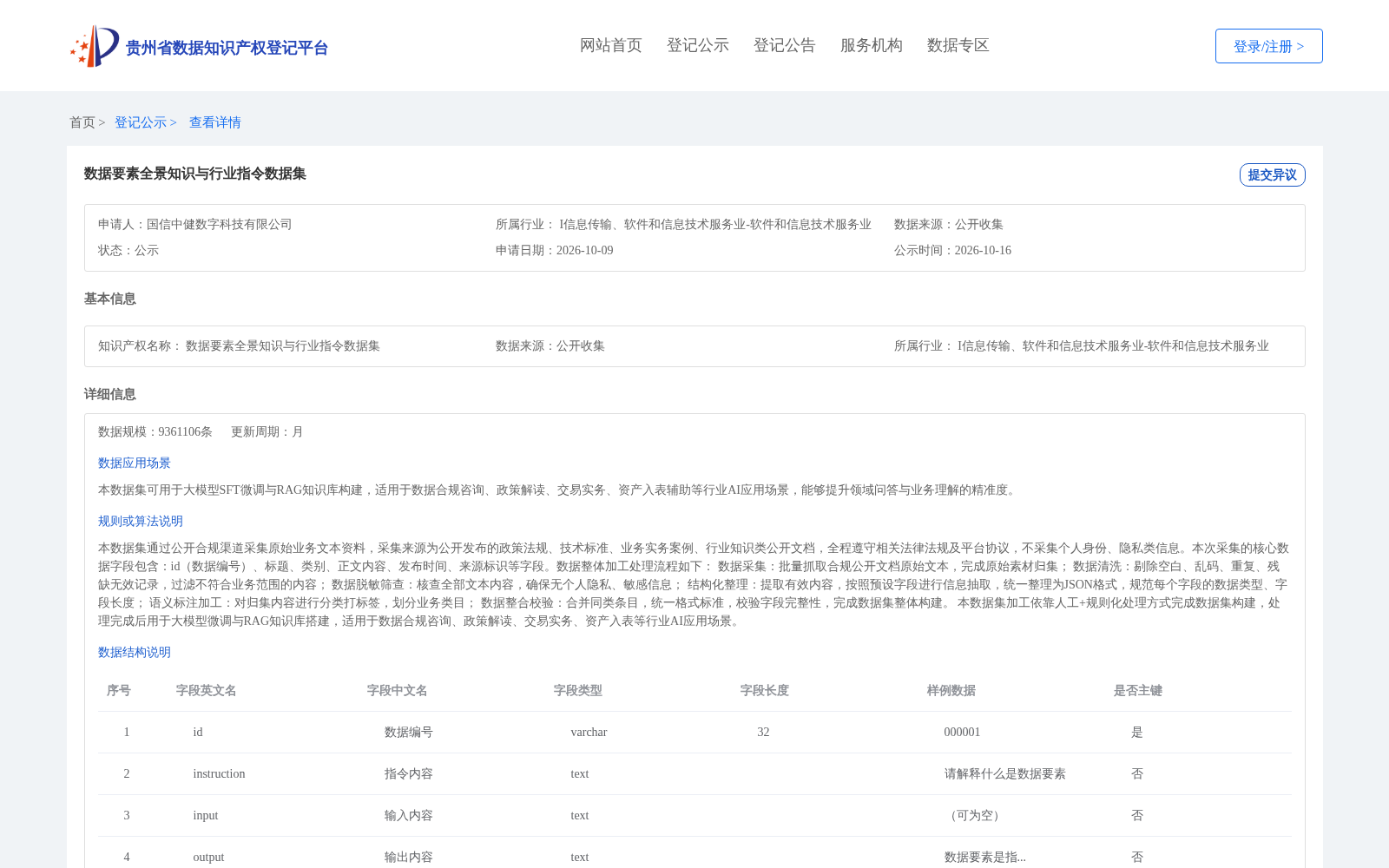Click the 数据应用场景 heading
Image resolution: width=1389 pixels, height=868 pixels.
[x=135, y=463]
